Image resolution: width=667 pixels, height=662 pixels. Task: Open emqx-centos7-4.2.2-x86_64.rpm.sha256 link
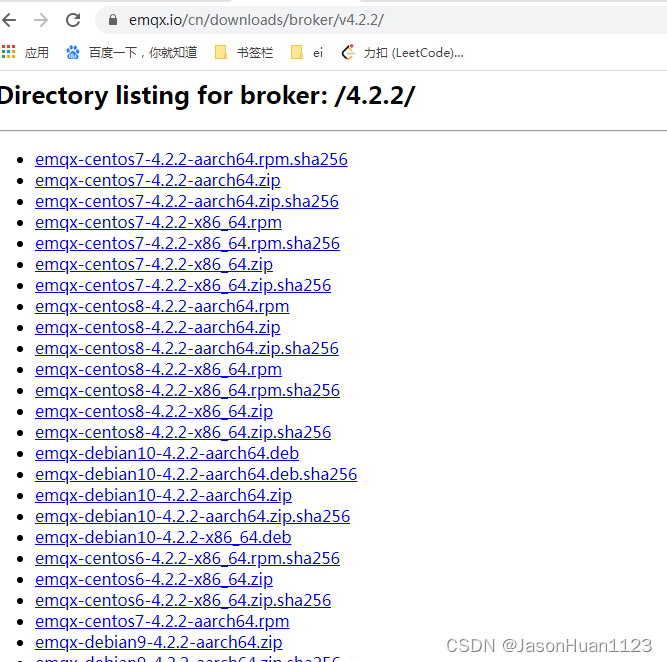pos(187,243)
